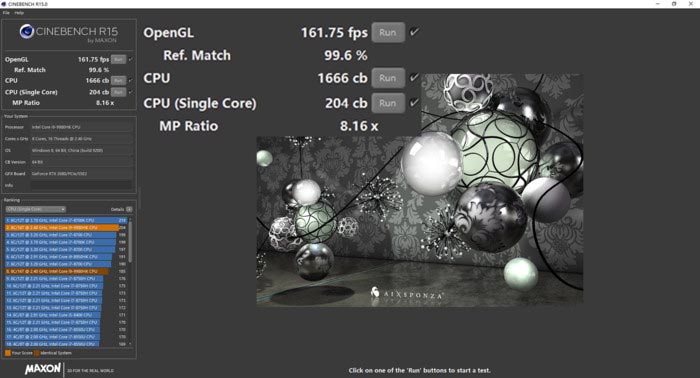700x378 pixels.
Task: Select ranking row 15 in the list
Action: tap(66, 322)
